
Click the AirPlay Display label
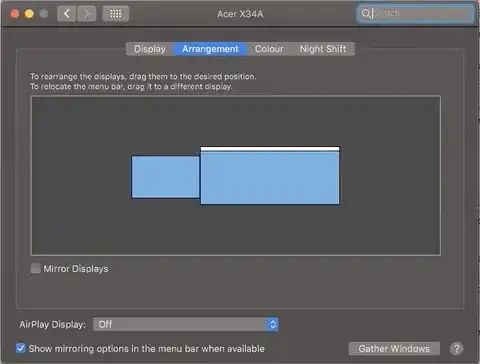[52, 324]
